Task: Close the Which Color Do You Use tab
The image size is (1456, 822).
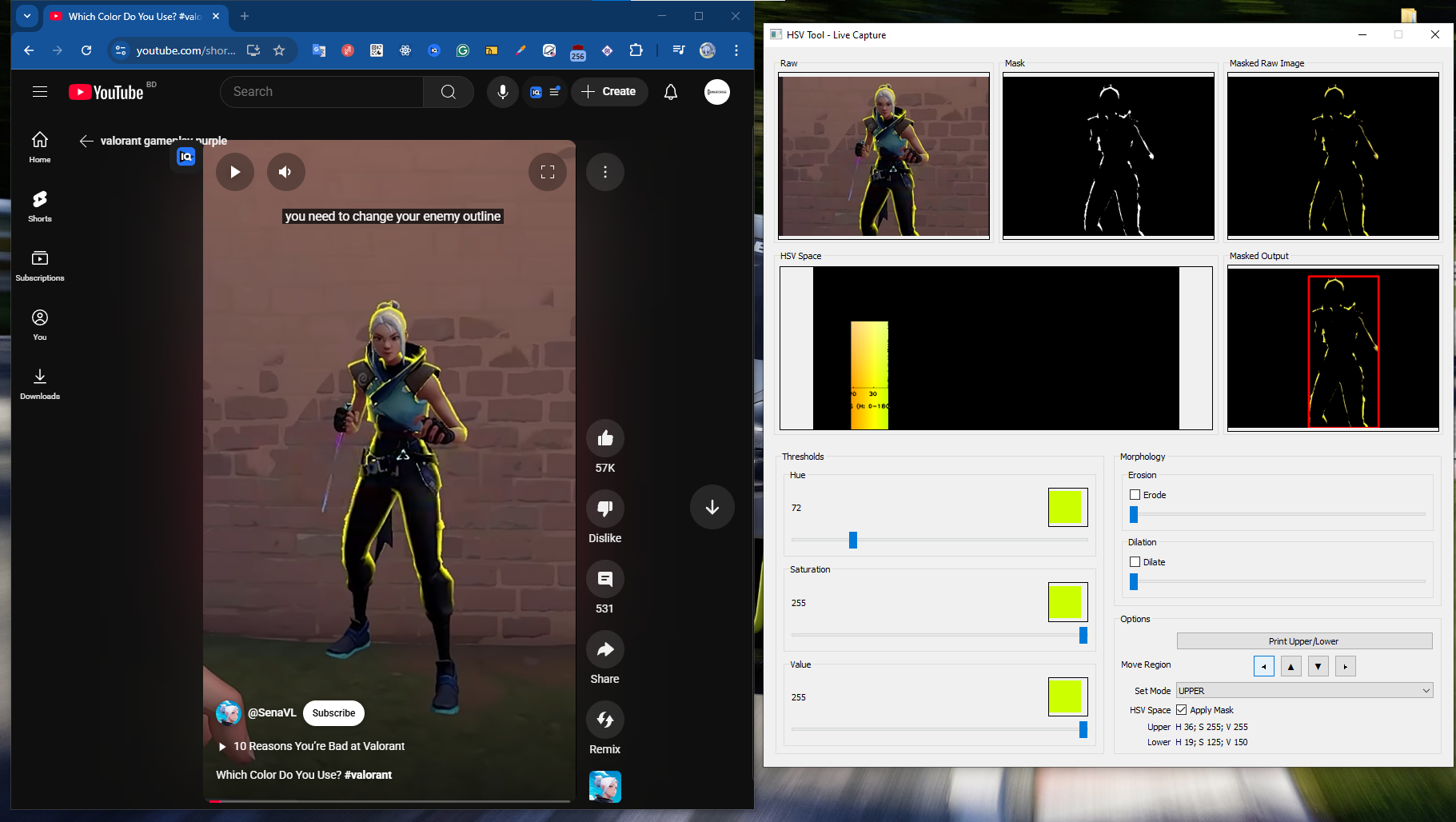Action: [216, 16]
